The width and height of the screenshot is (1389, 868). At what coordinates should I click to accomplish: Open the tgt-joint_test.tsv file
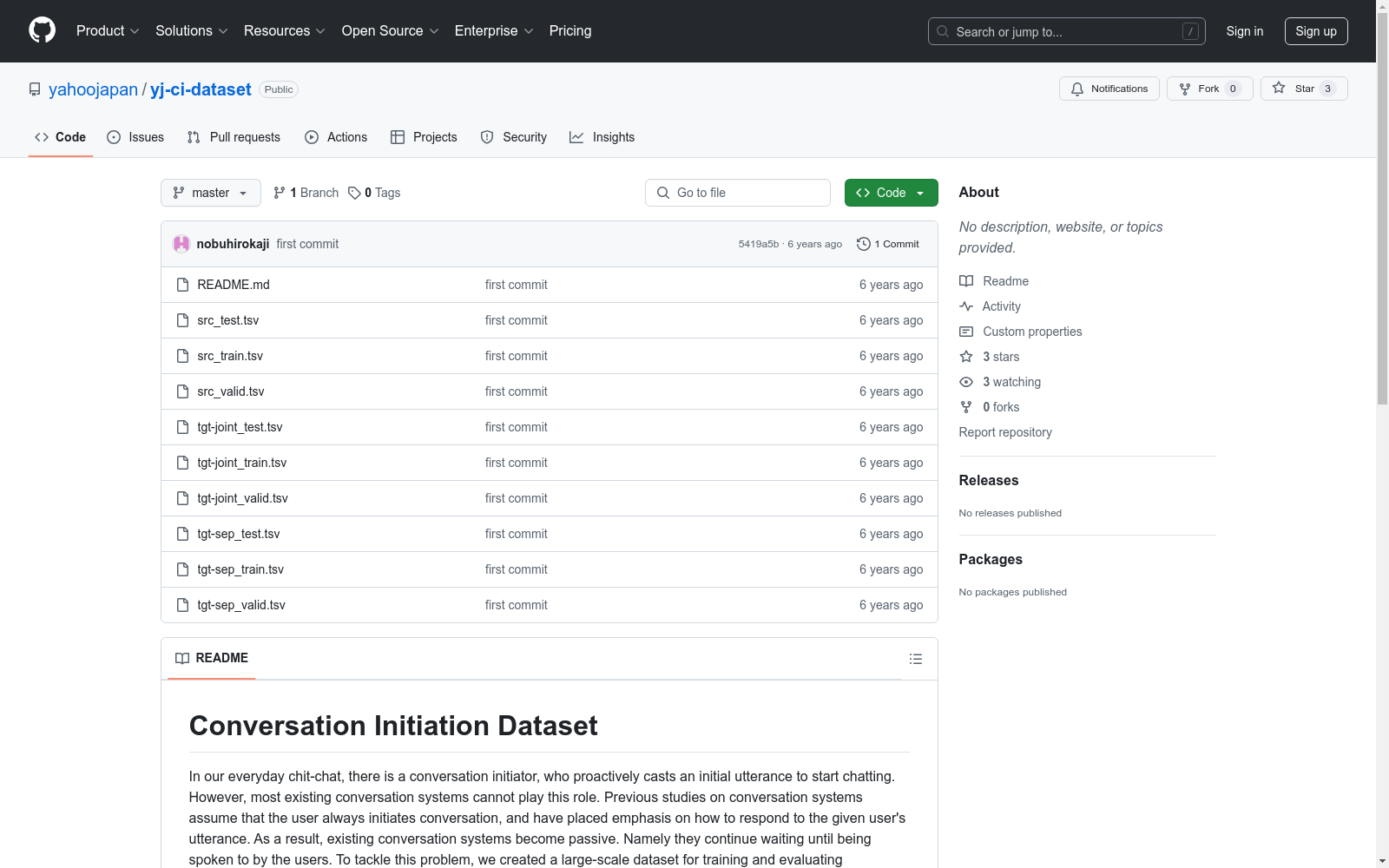coord(240,427)
